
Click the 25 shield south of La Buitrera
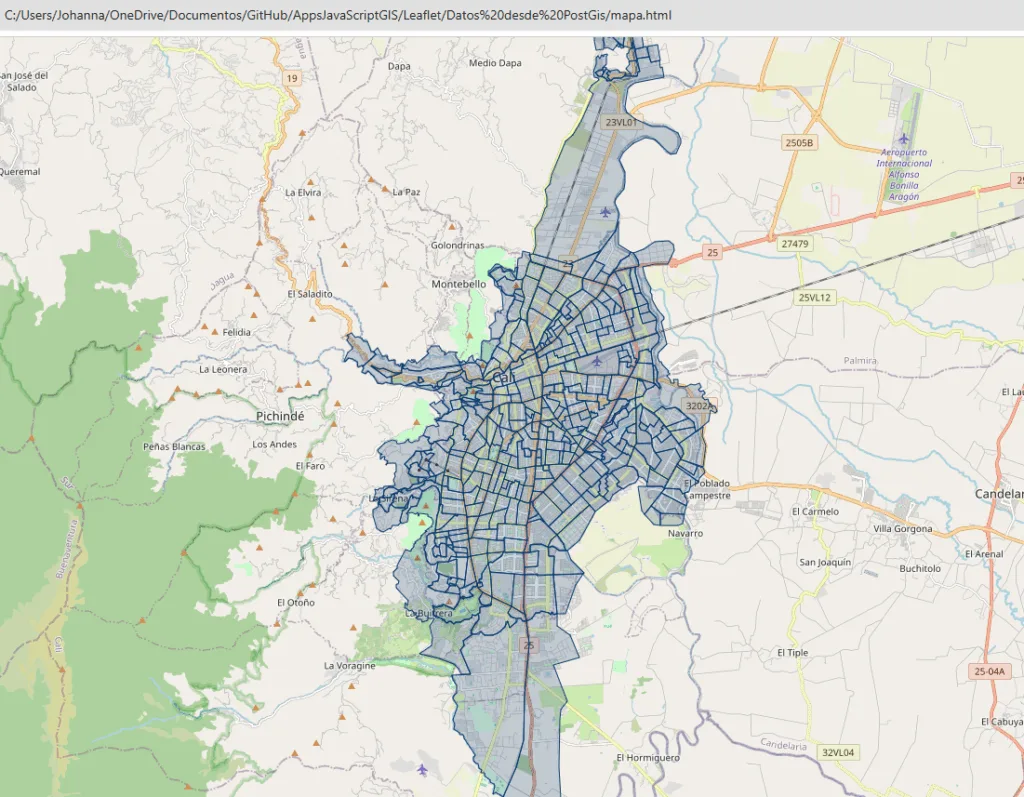coord(528,645)
